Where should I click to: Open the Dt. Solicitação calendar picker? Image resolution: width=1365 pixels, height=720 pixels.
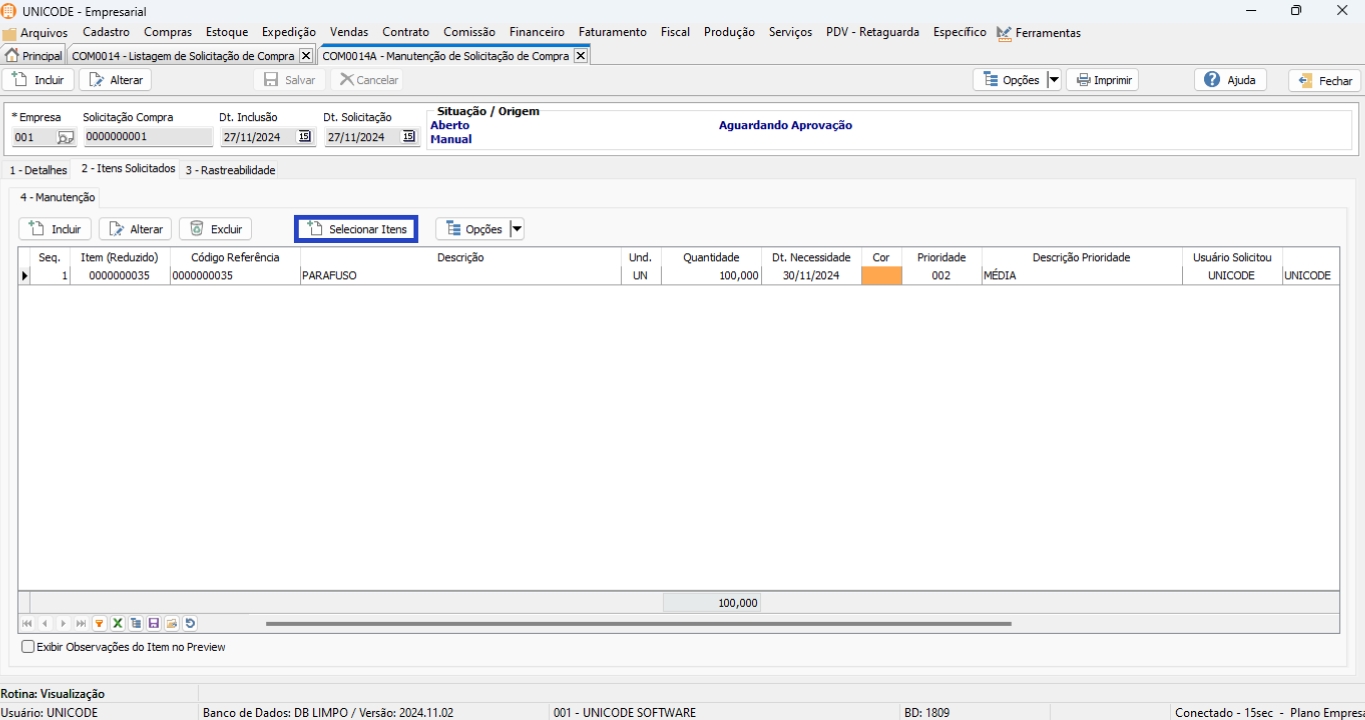pyautogui.click(x=409, y=137)
